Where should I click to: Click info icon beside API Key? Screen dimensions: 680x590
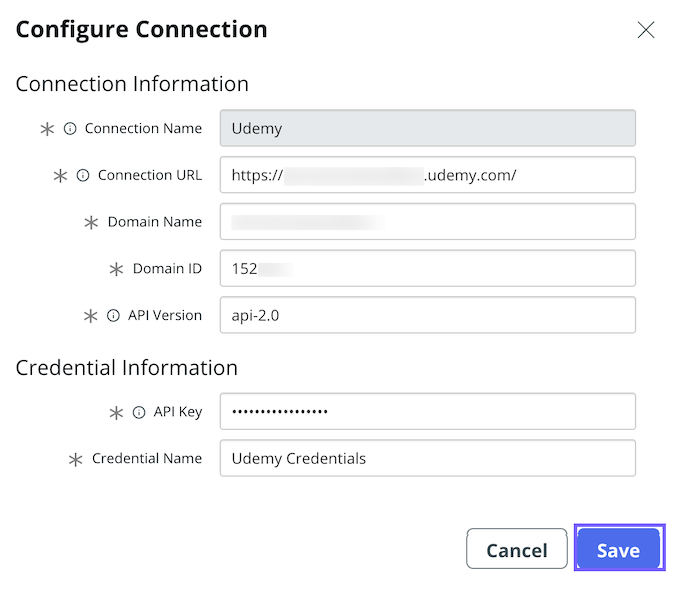click(139, 412)
